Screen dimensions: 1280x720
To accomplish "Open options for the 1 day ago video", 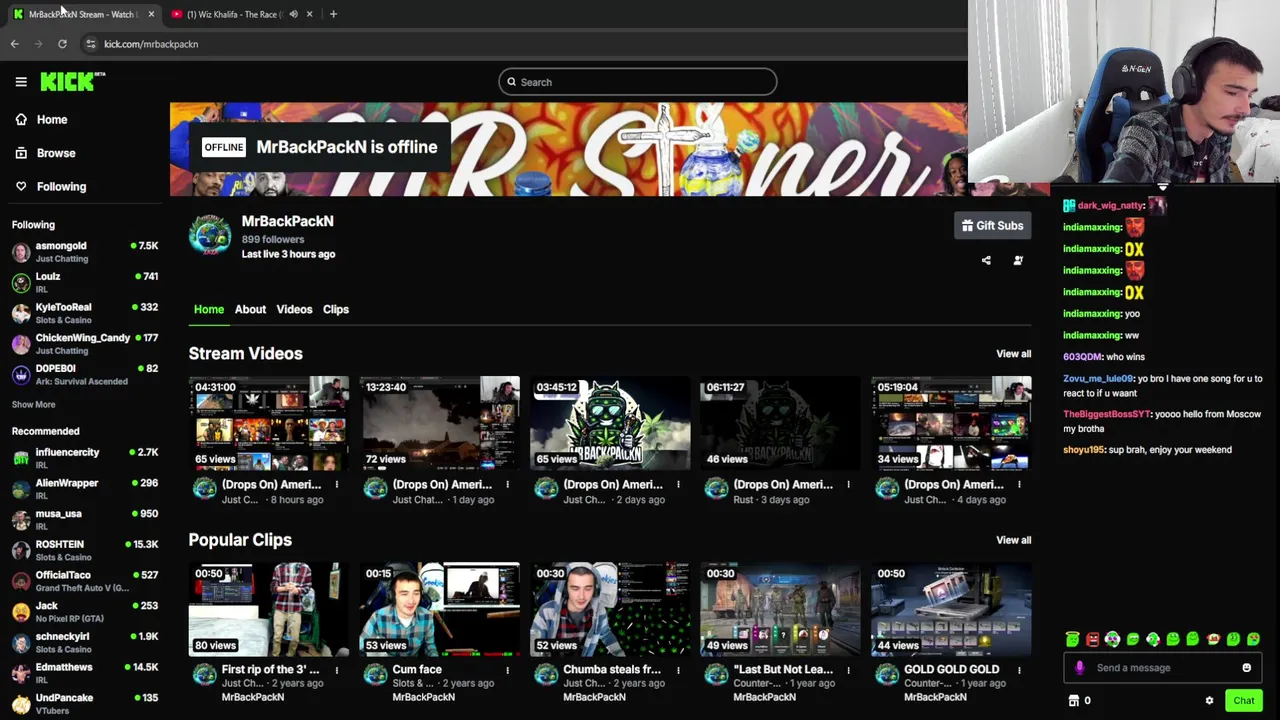I will (507, 485).
